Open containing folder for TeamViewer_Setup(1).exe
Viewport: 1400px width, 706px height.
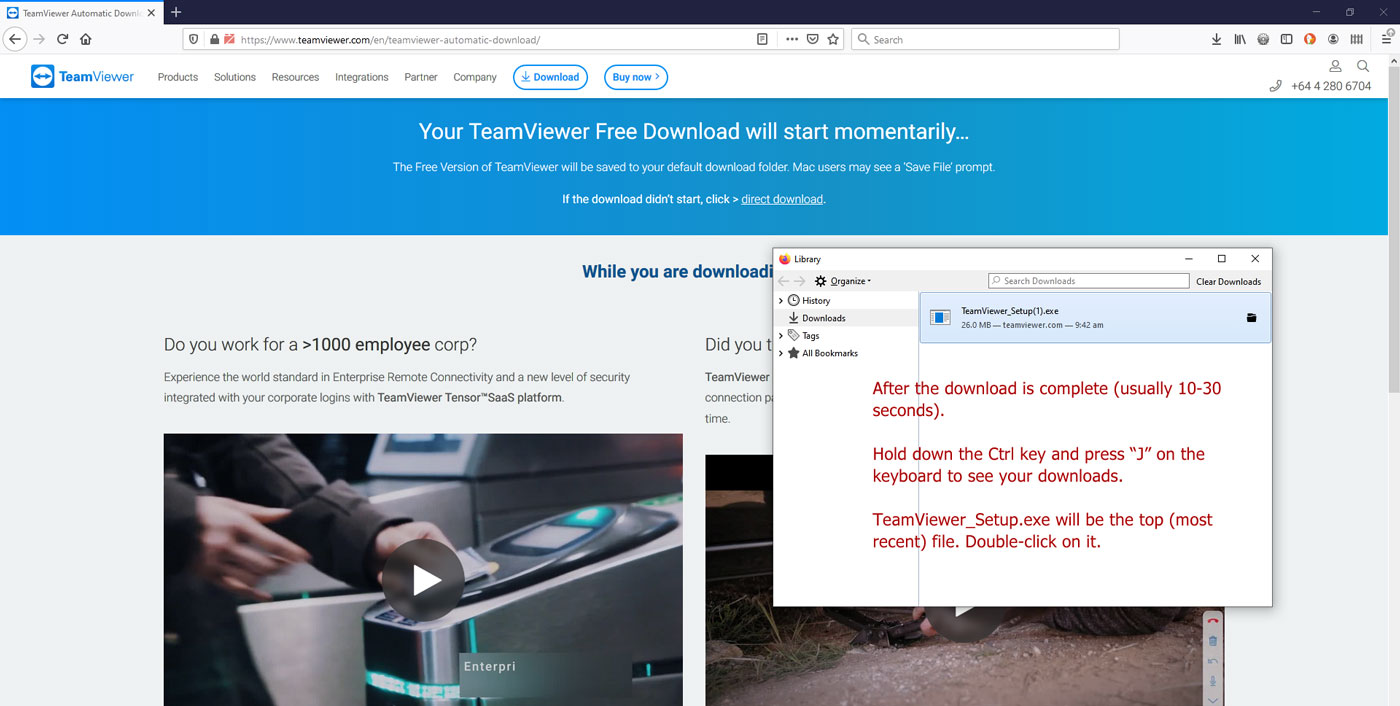click(x=1251, y=318)
